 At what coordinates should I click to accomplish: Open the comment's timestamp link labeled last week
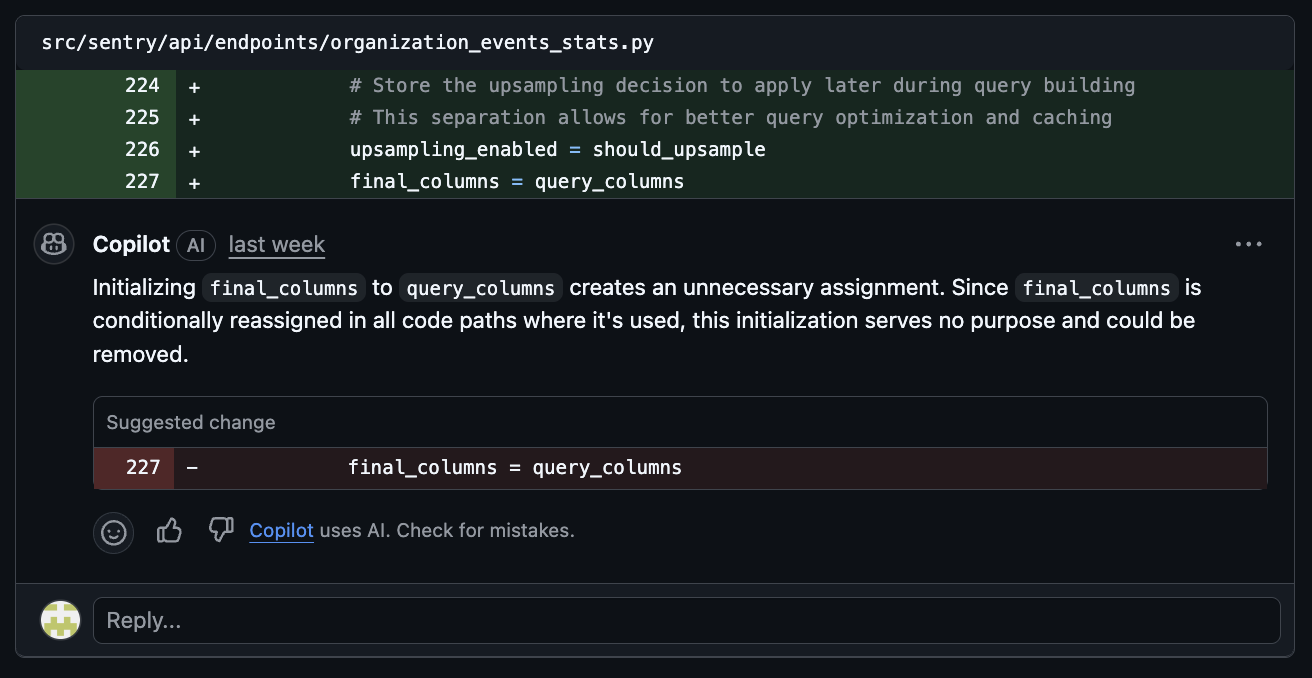(276, 245)
